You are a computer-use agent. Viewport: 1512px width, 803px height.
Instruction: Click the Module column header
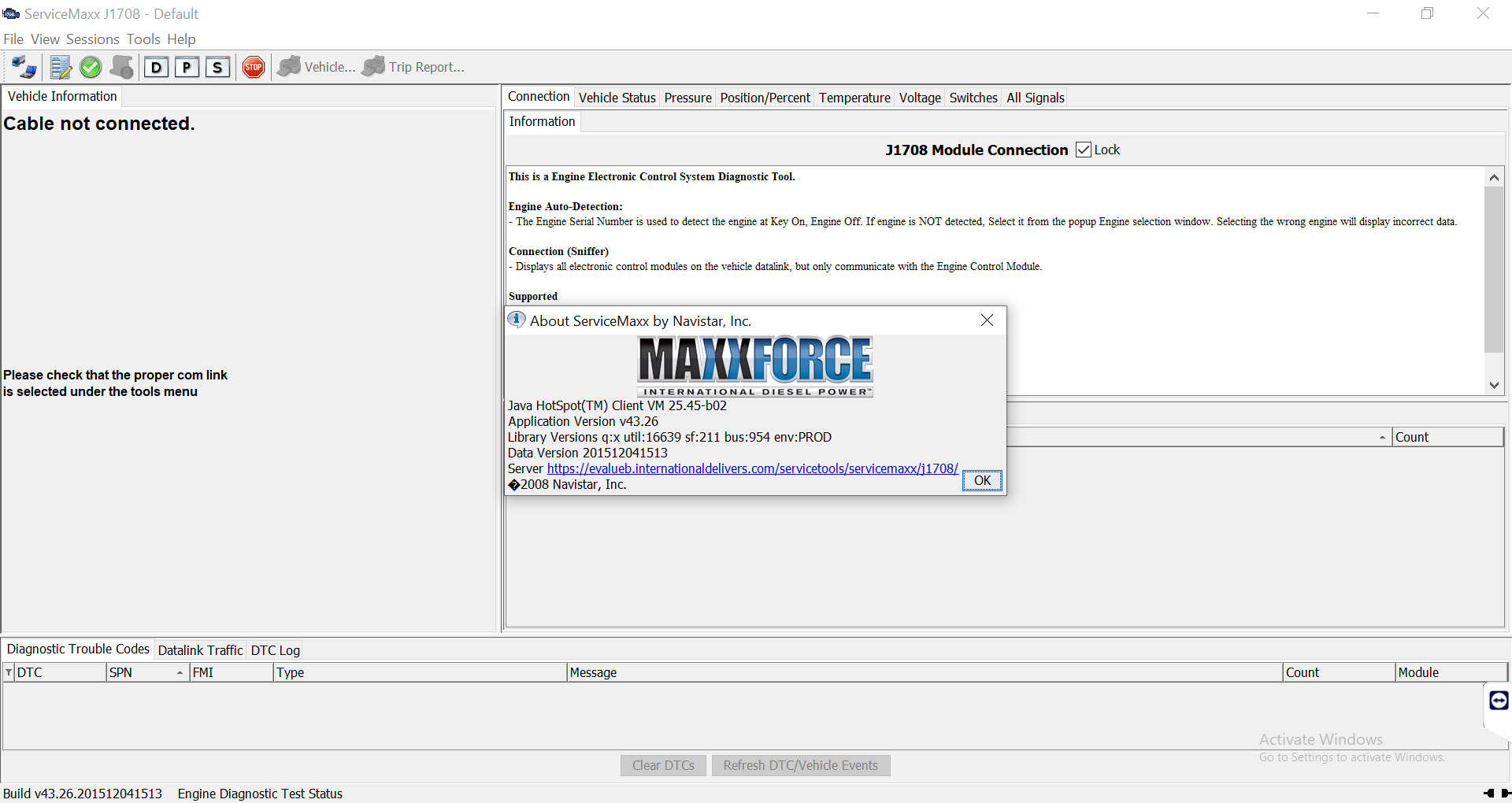pos(1451,672)
